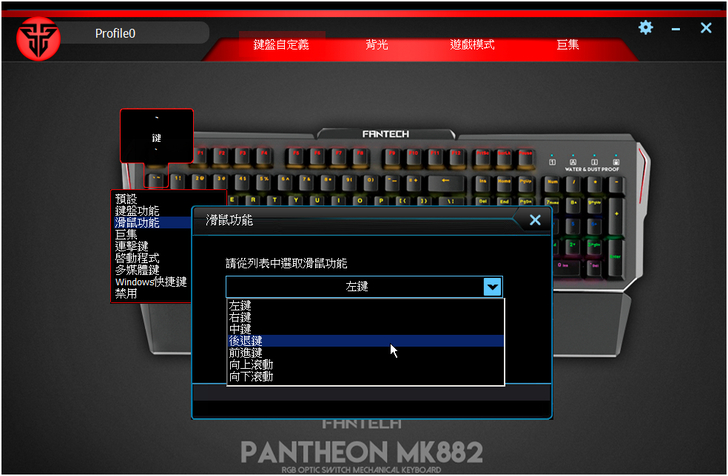The image size is (728, 476).
Task: Choose 預設 in the key function menu
Action: coord(126,199)
